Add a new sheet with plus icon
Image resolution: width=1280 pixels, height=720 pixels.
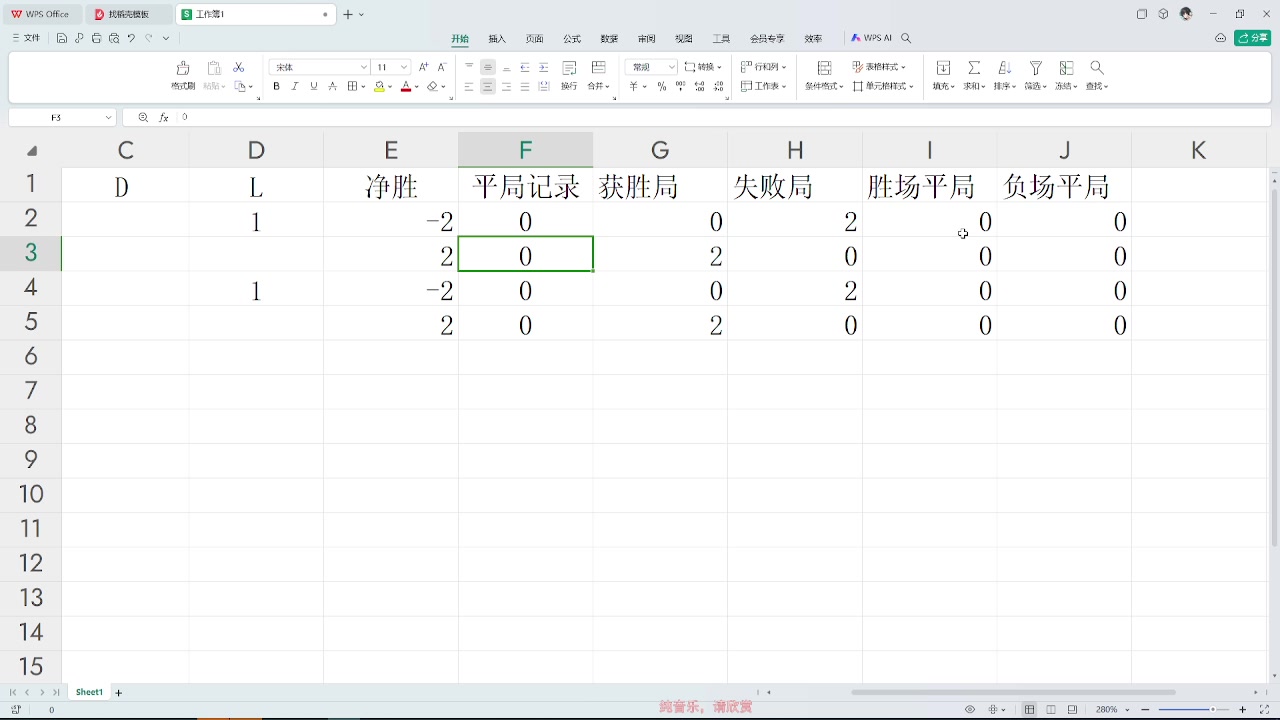118,692
